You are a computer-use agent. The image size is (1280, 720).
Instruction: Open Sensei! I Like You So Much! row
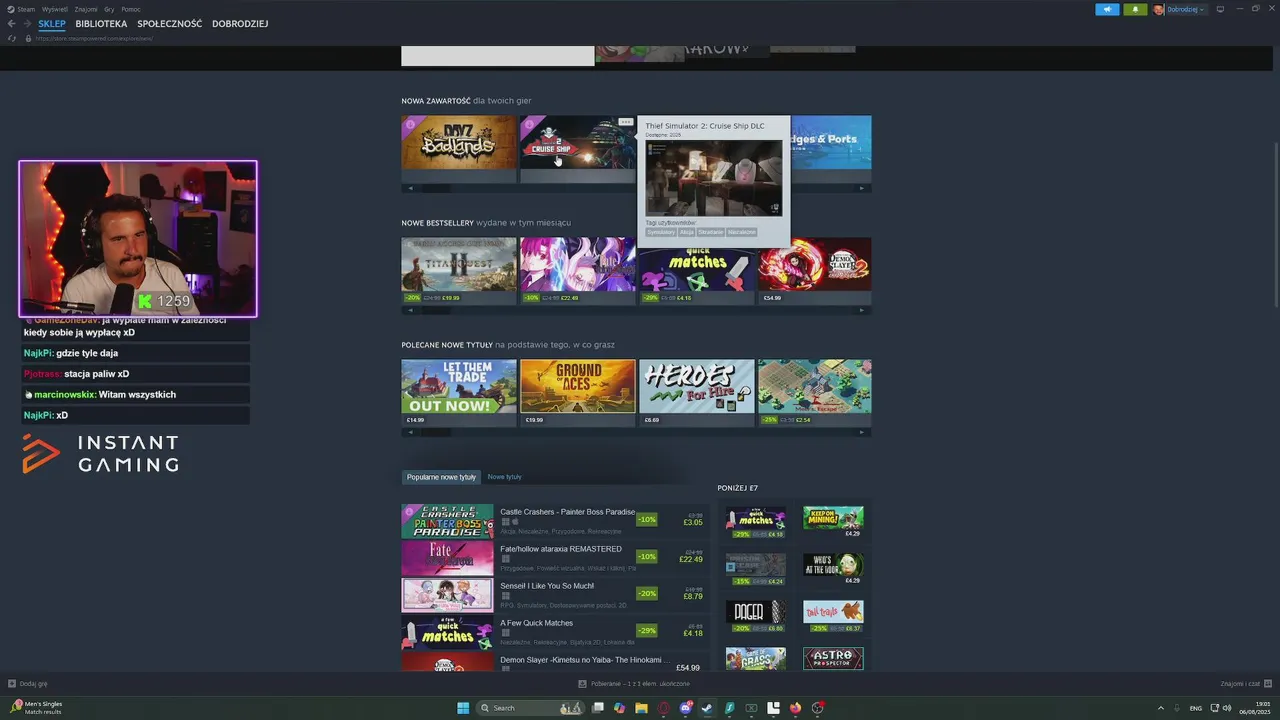(x=555, y=595)
